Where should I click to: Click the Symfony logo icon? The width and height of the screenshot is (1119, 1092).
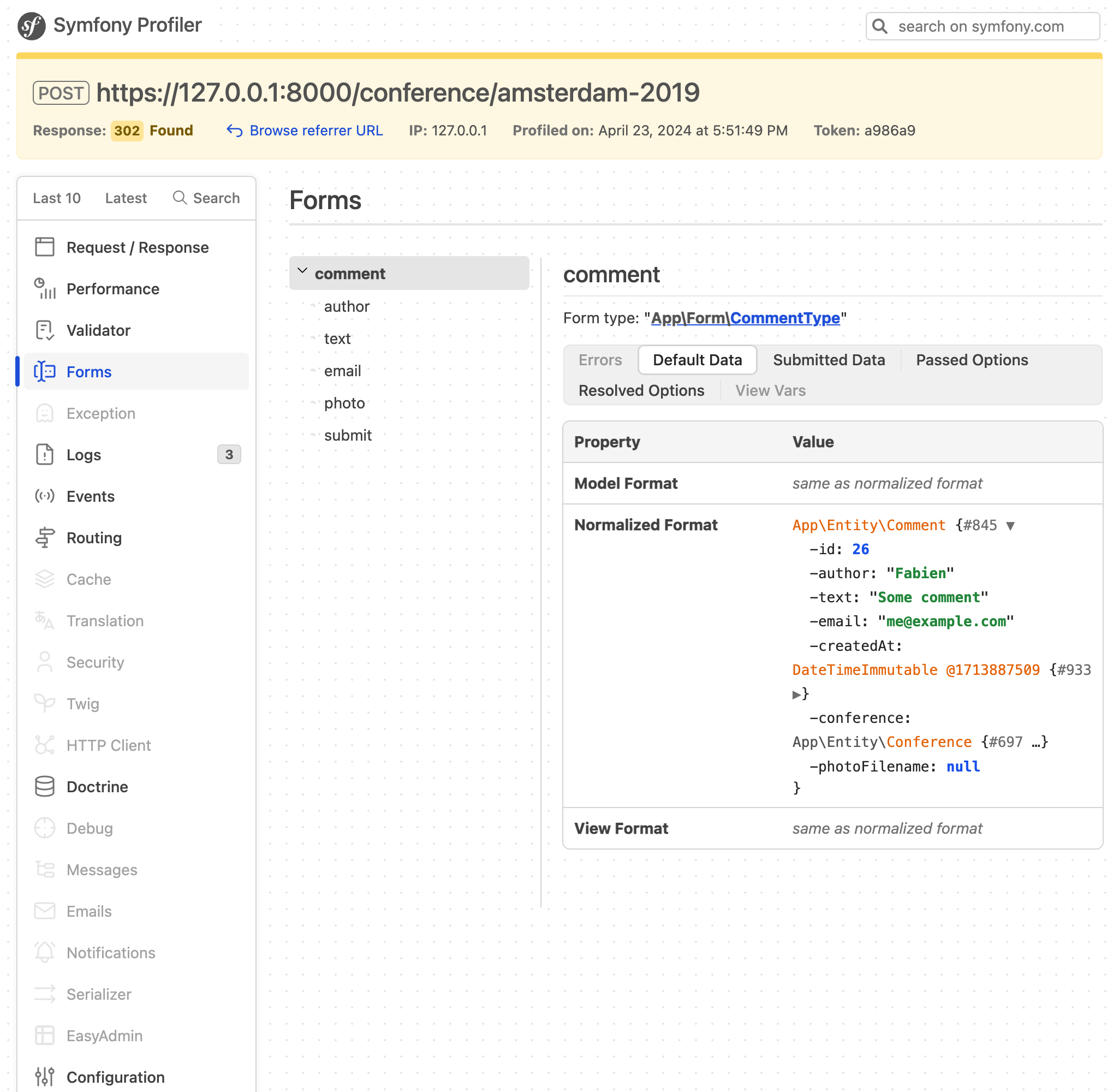coord(32,26)
